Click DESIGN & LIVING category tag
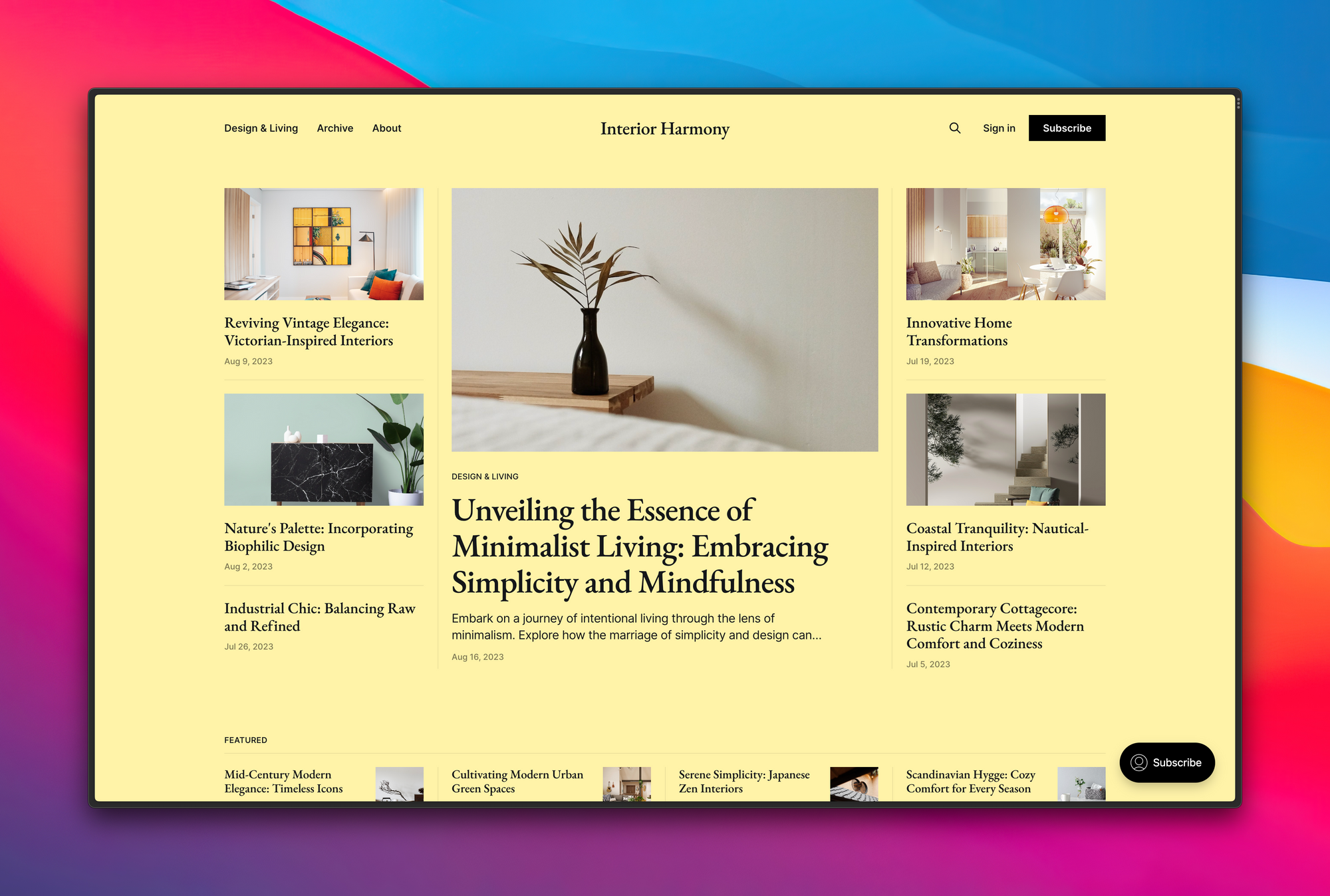 [485, 476]
